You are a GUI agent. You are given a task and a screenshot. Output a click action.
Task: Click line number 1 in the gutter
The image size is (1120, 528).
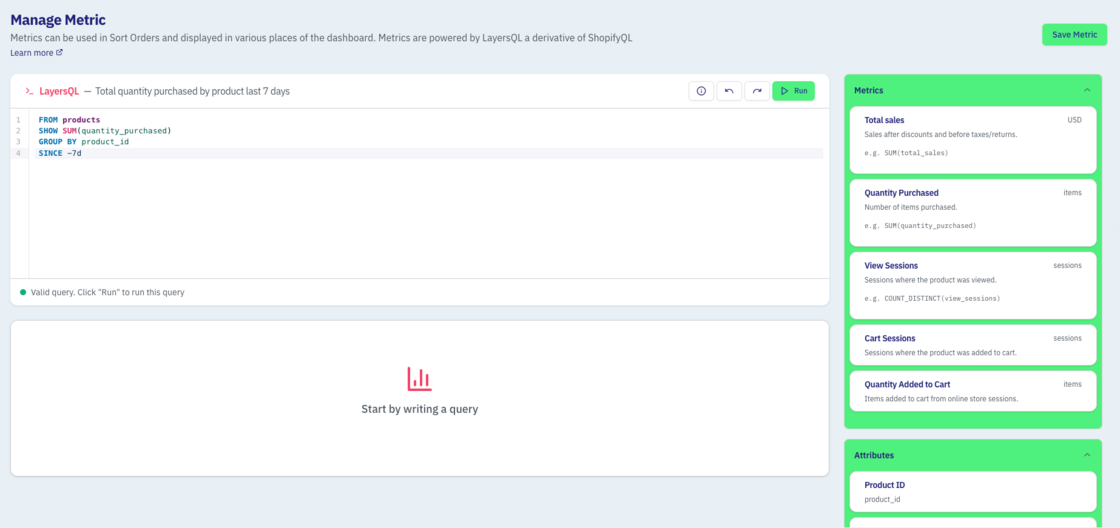click(18, 120)
